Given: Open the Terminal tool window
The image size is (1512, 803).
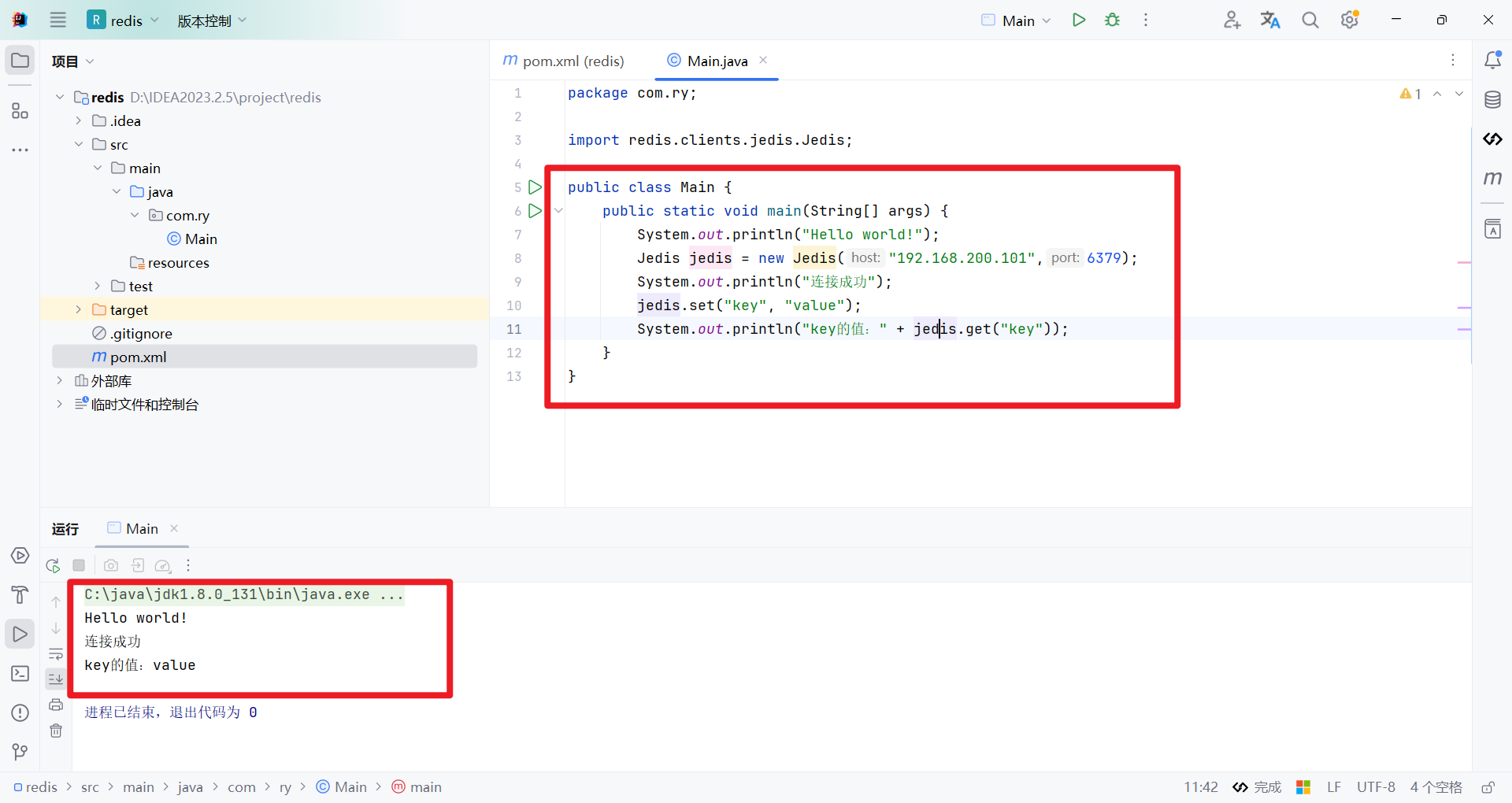Looking at the screenshot, I should (x=20, y=673).
